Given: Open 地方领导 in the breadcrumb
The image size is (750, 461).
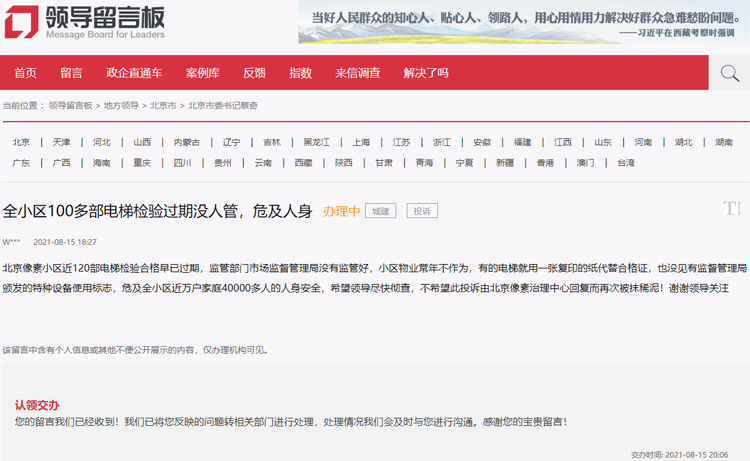Looking at the screenshot, I should pyautogui.click(x=121, y=105).
